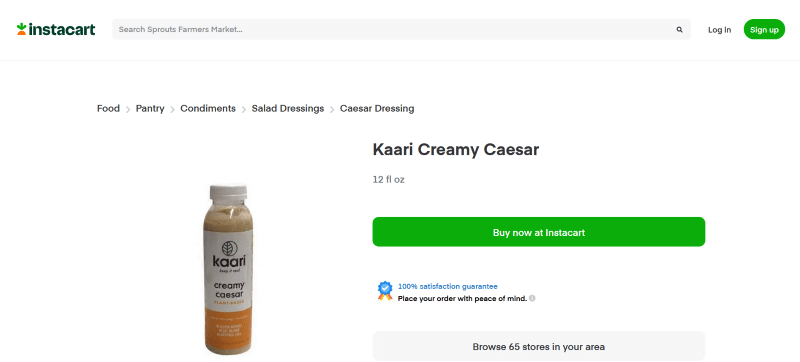Click the chevron between Pantry and Condiments
Image resolution: width=800 pixels, height=362 pixels.
click(x=172, y=109)
